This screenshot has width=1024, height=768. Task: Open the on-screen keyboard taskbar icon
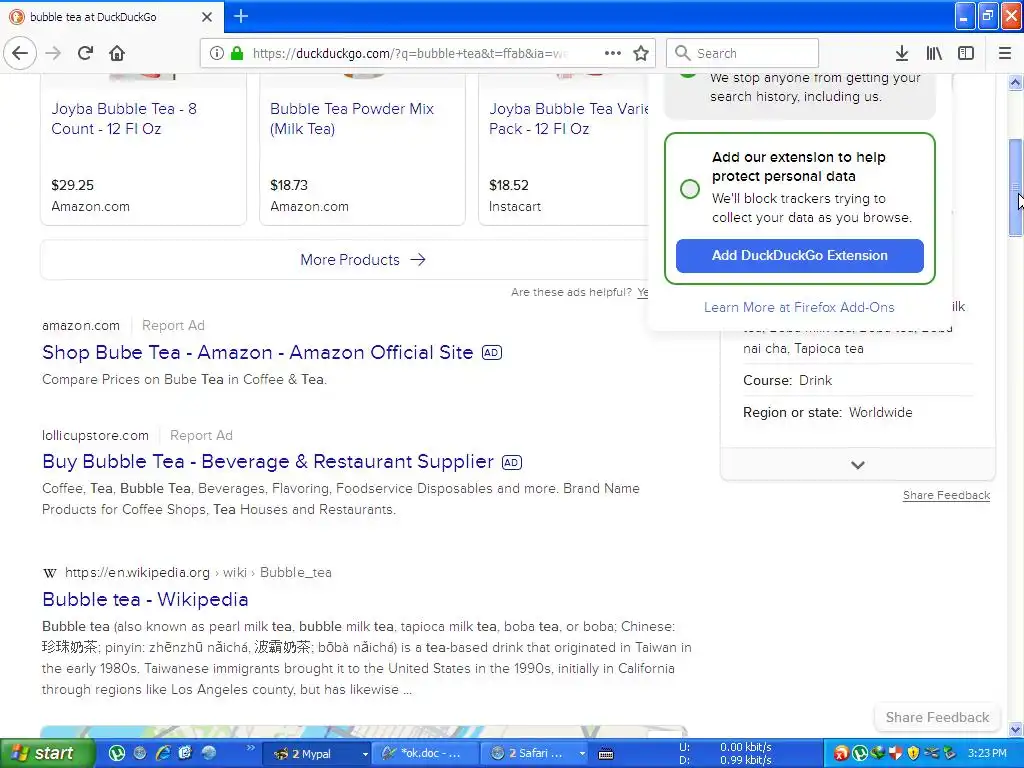click(606, 754)
